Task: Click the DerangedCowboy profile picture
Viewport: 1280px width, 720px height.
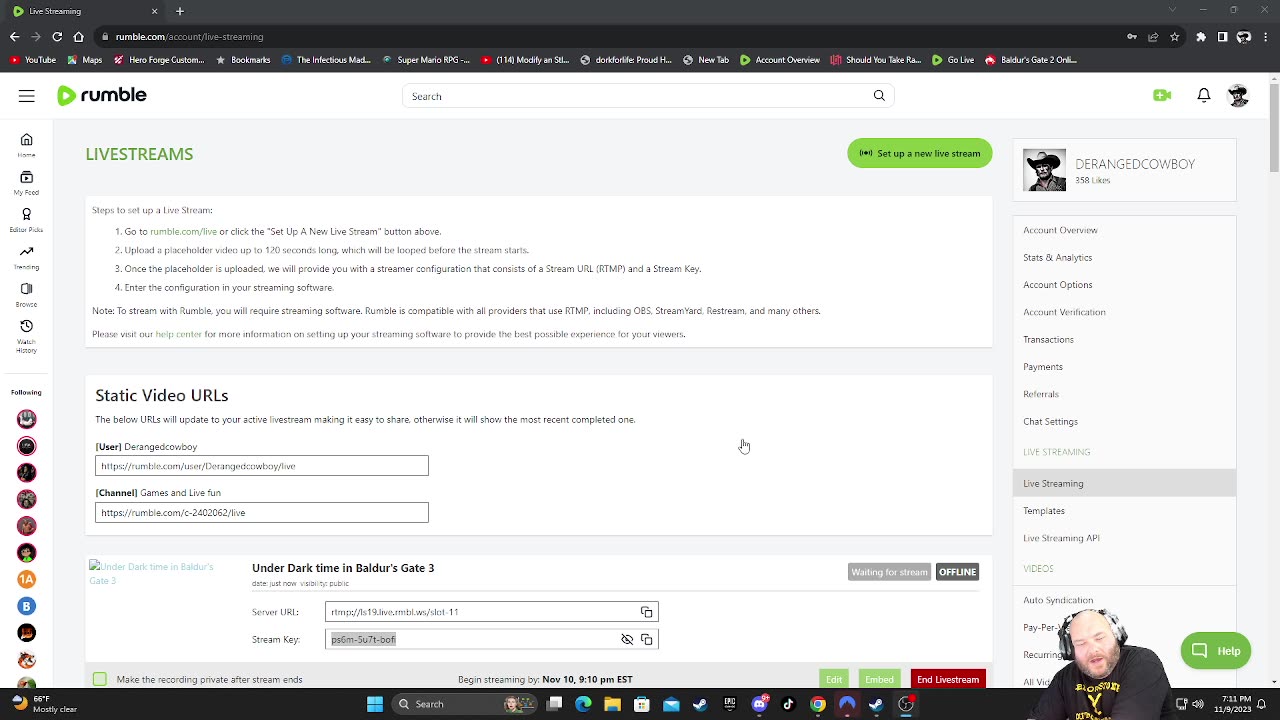Action: [1044, 170]
